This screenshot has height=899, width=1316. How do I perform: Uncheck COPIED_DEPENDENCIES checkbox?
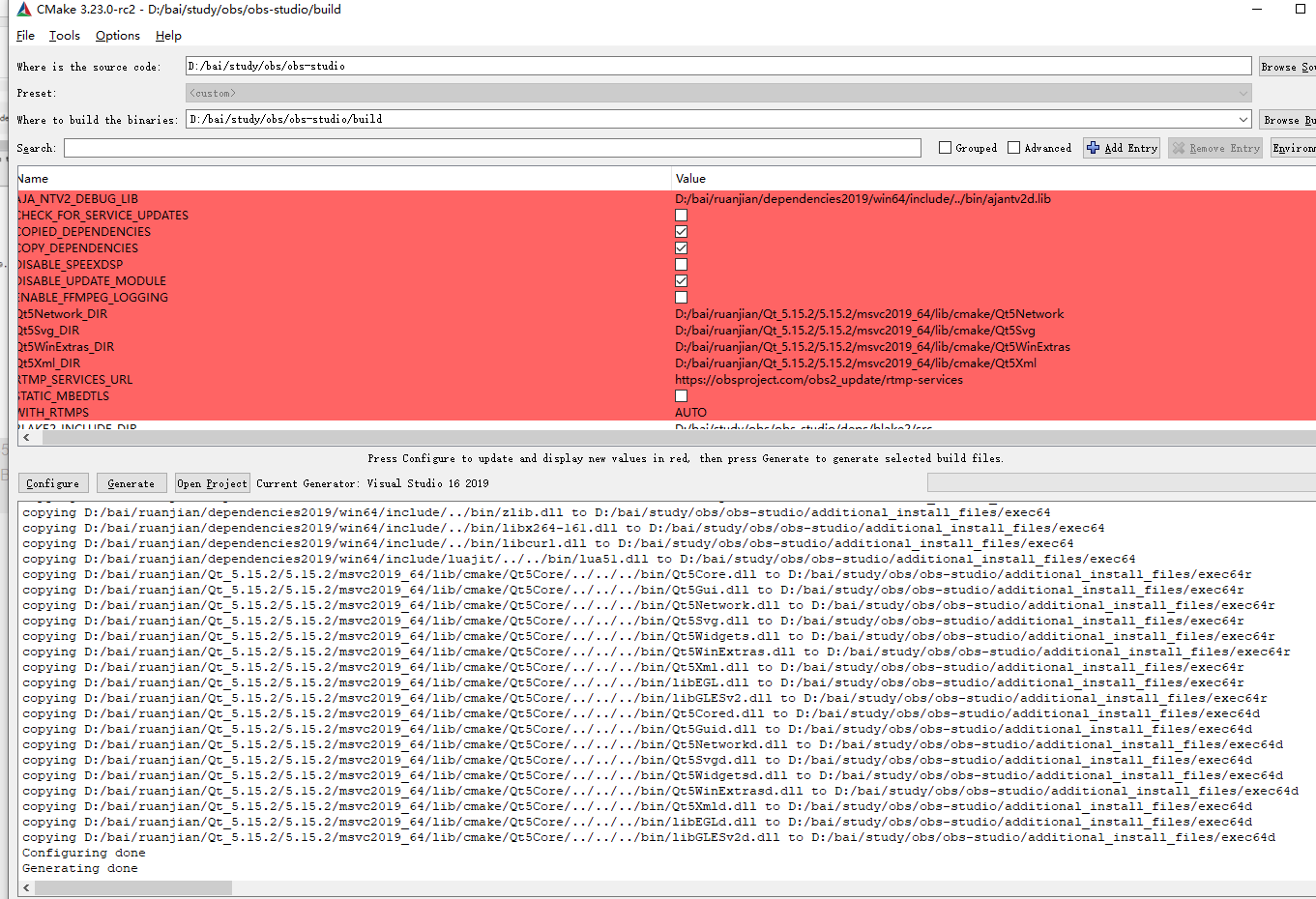click(x=682, y=232)
